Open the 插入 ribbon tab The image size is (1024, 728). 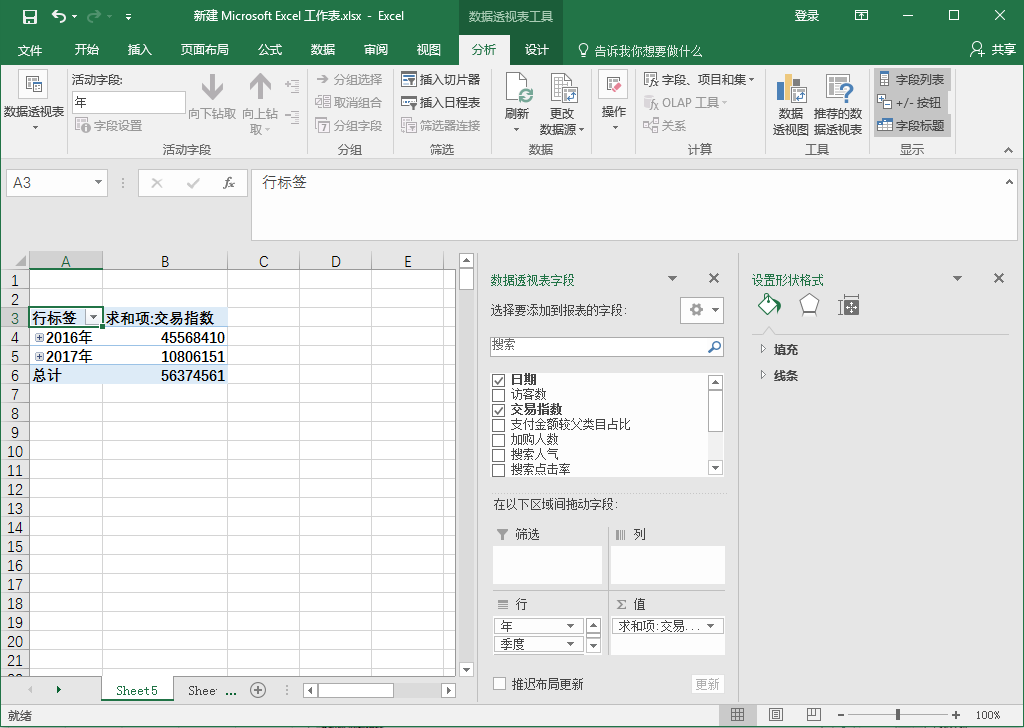click(140, 50)
